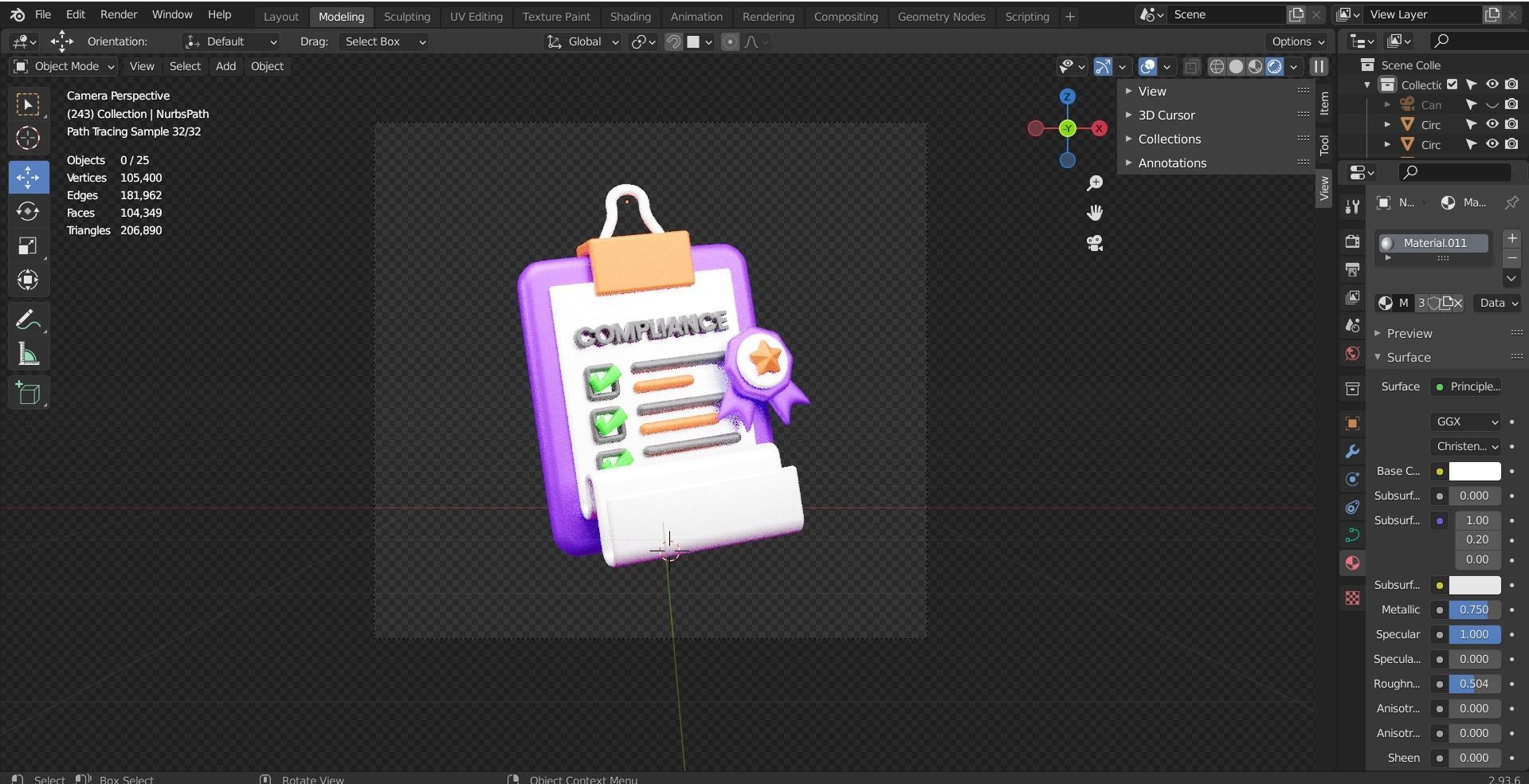Open the Material properties tab
The image size is (1529, 784).
pos(1352,563)
